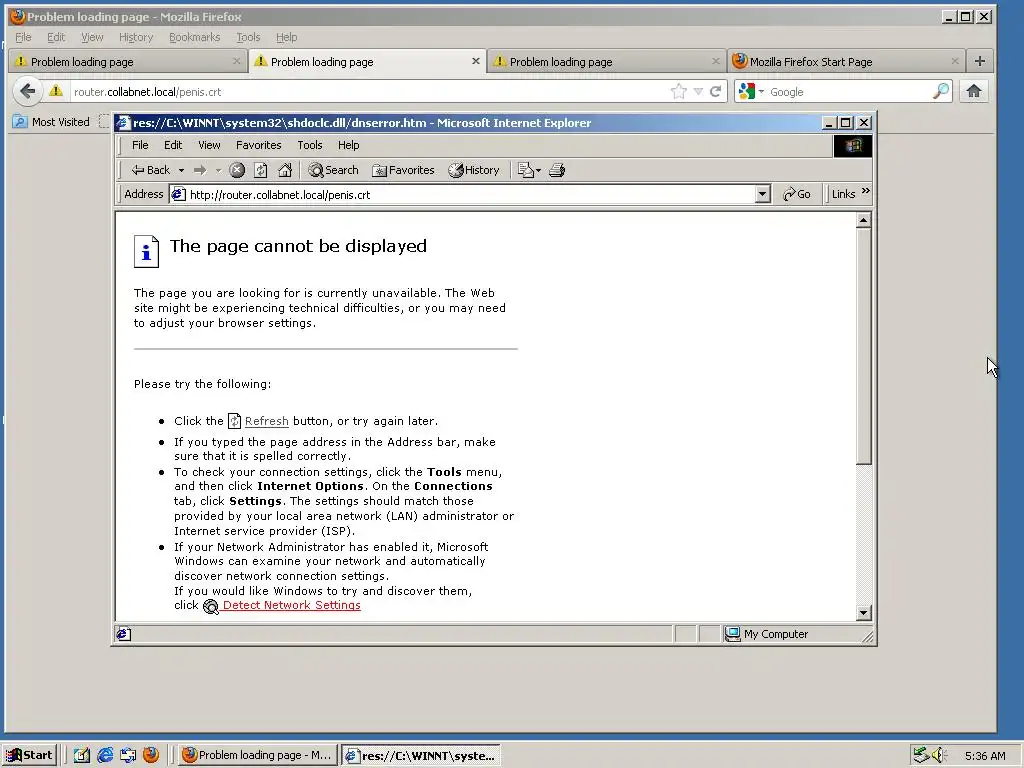Click the Refresh link in error page
1024x768 pixels.
(266, 421)
